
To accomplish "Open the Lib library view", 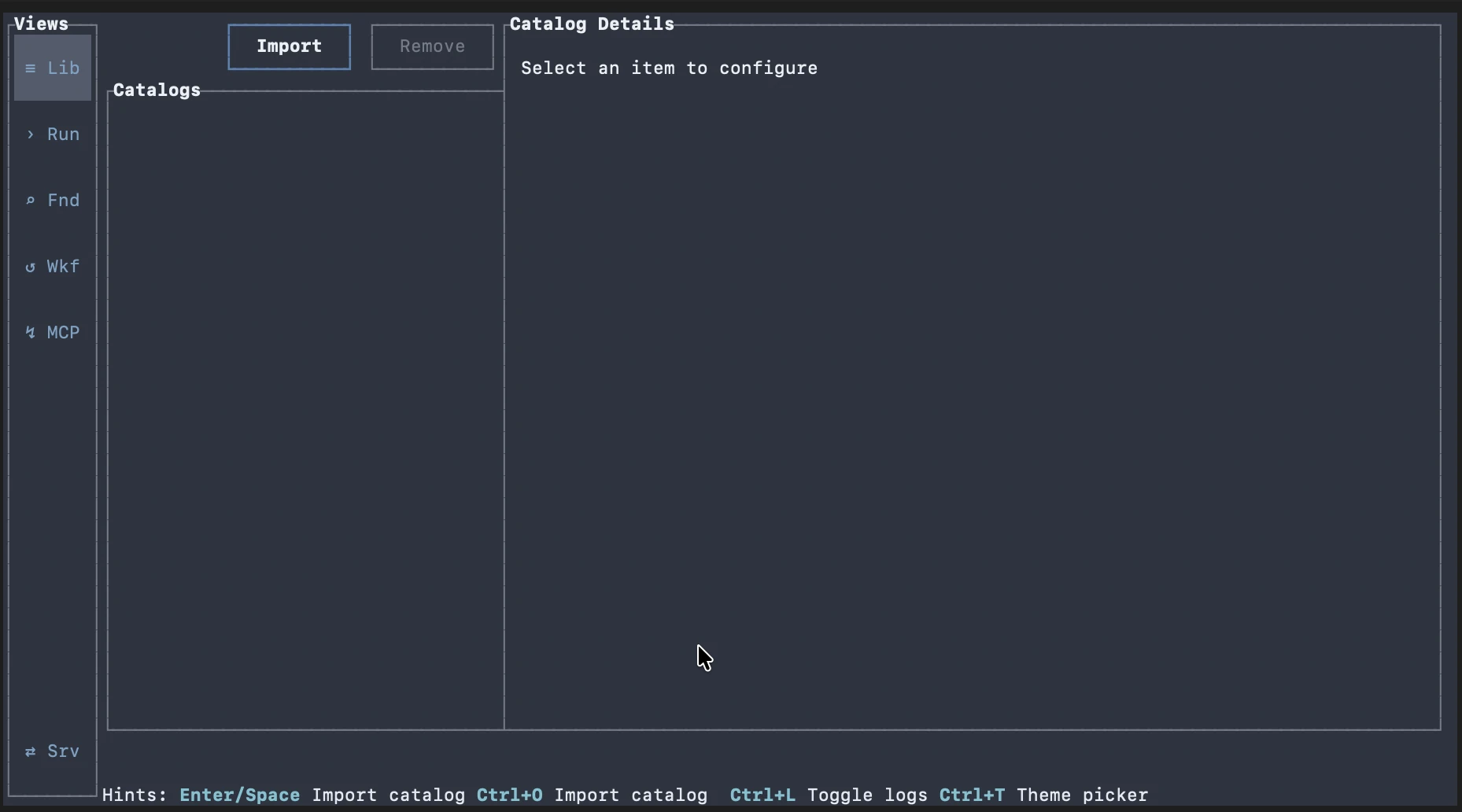I will click(x=52, y=68).
